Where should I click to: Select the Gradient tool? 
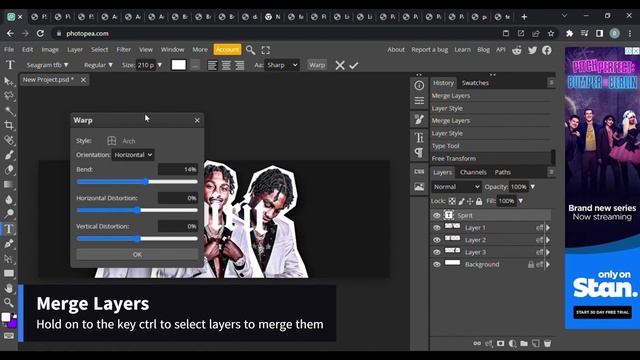click(9, 184)
